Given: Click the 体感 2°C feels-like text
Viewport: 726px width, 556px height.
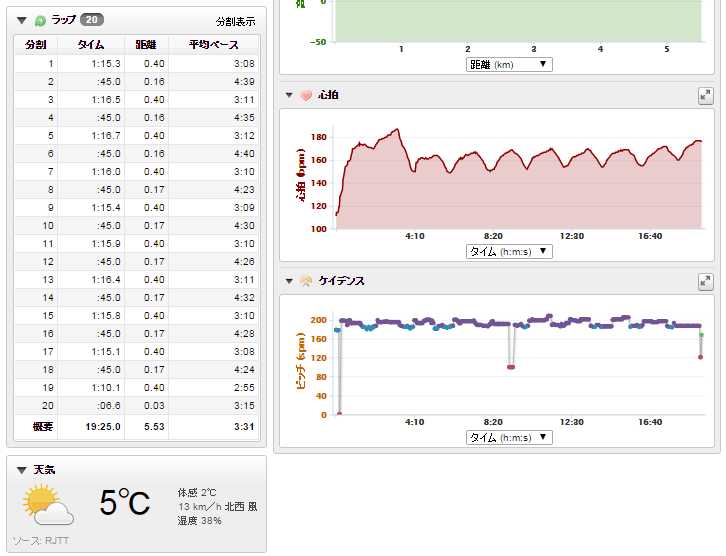Looking at the screenshot, I should tap(197, 493).
